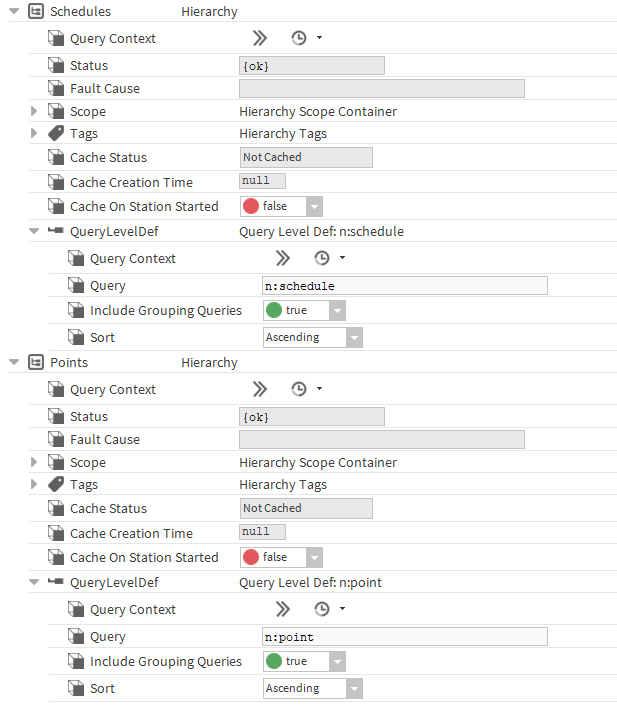Collapse the Points hierarchy section
617x717 pixels.
[14, 363]
